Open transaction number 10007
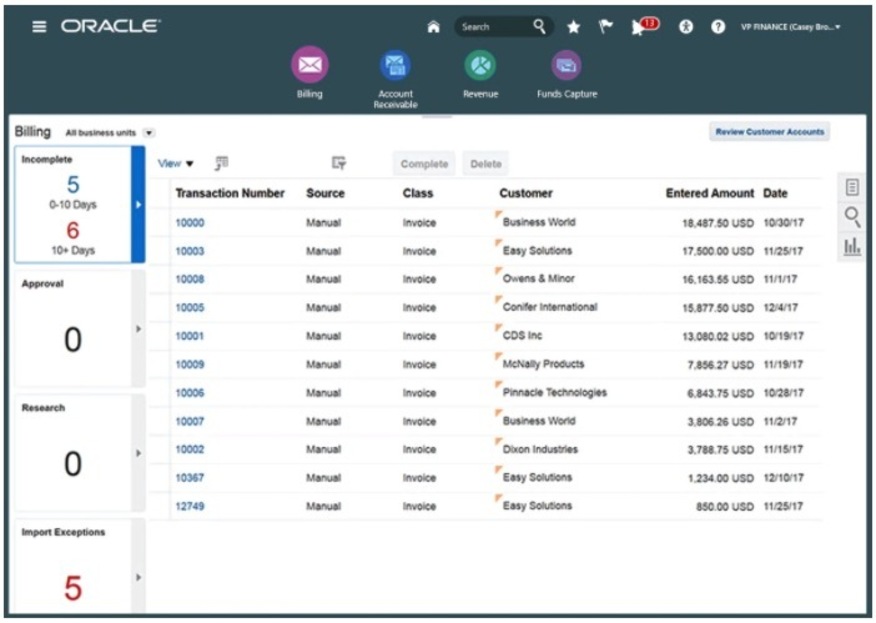This screenshot has height=623, width=876. [x=190, y=421]
